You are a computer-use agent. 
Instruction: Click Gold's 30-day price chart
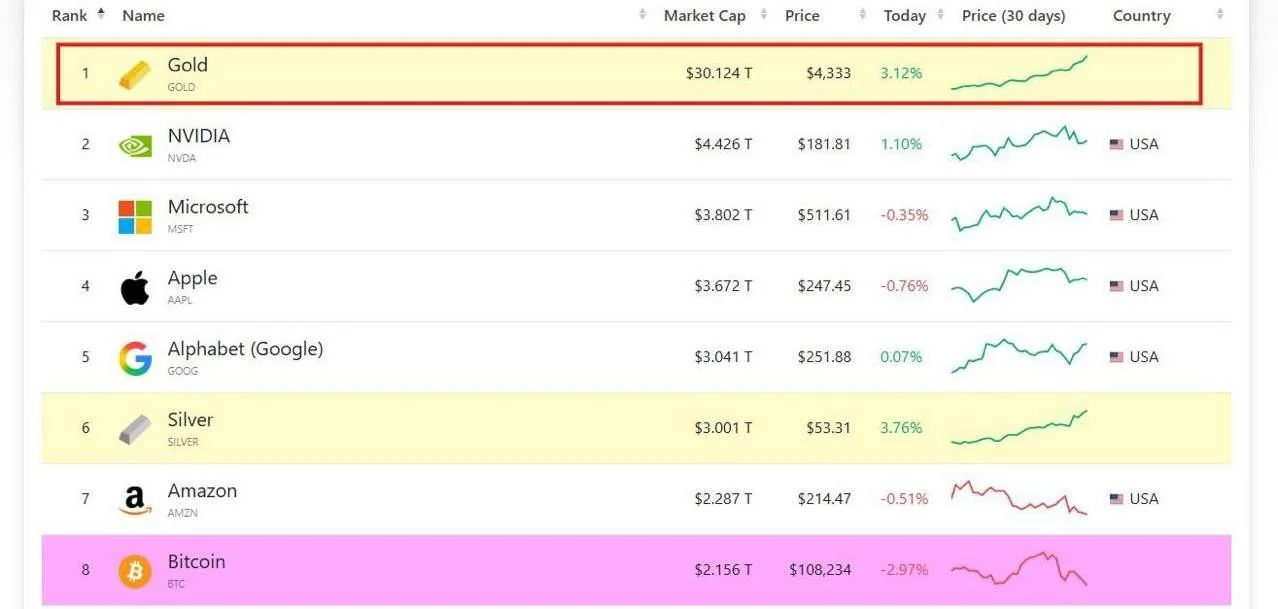pyautogui.click(x=1019, y=74)
